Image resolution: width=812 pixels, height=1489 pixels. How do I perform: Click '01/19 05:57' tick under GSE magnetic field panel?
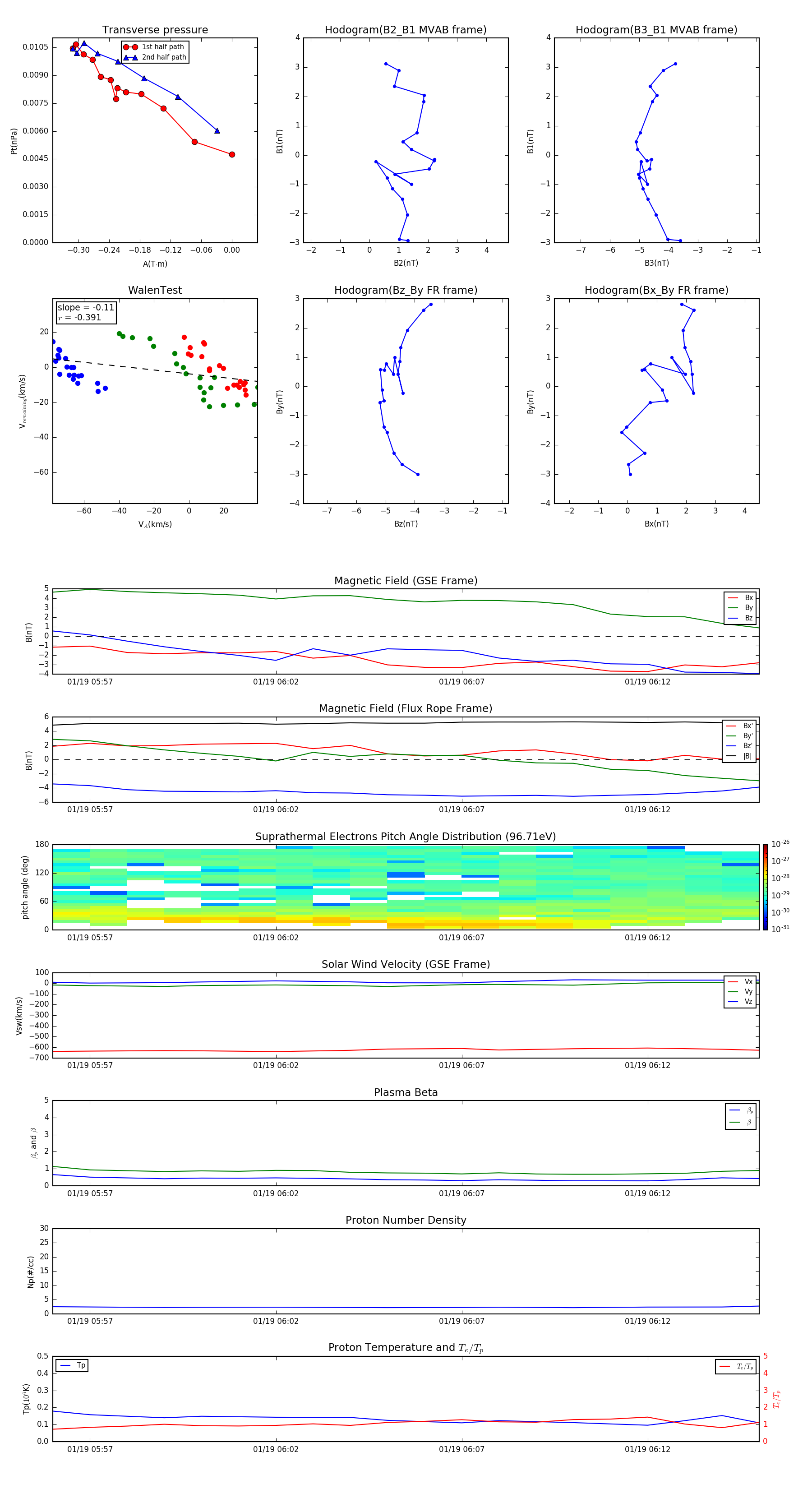90,682
